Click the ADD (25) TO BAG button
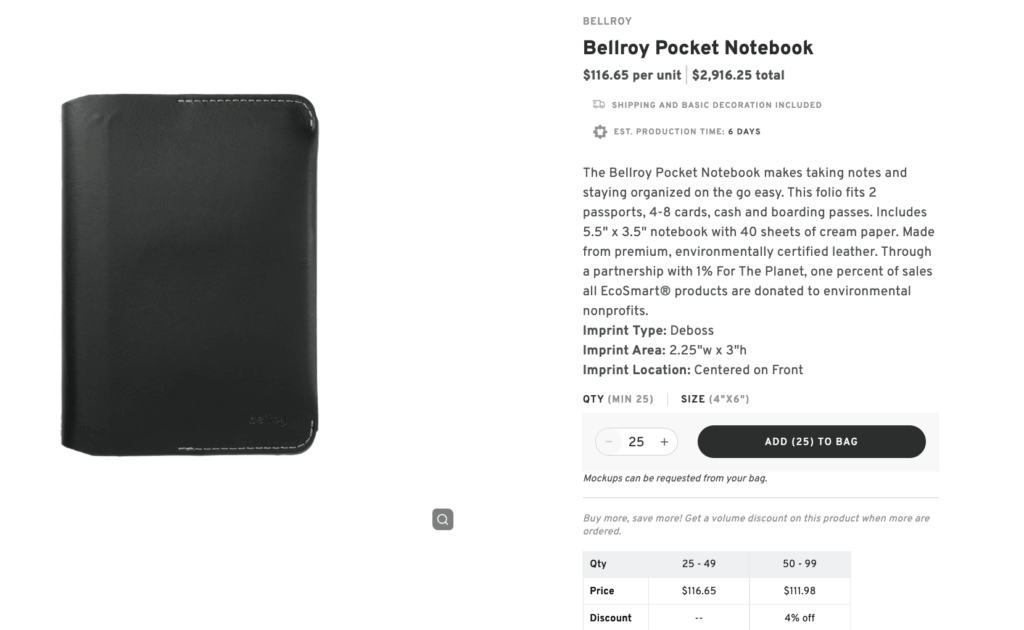Screen dimensions: 1024x630 811,441
